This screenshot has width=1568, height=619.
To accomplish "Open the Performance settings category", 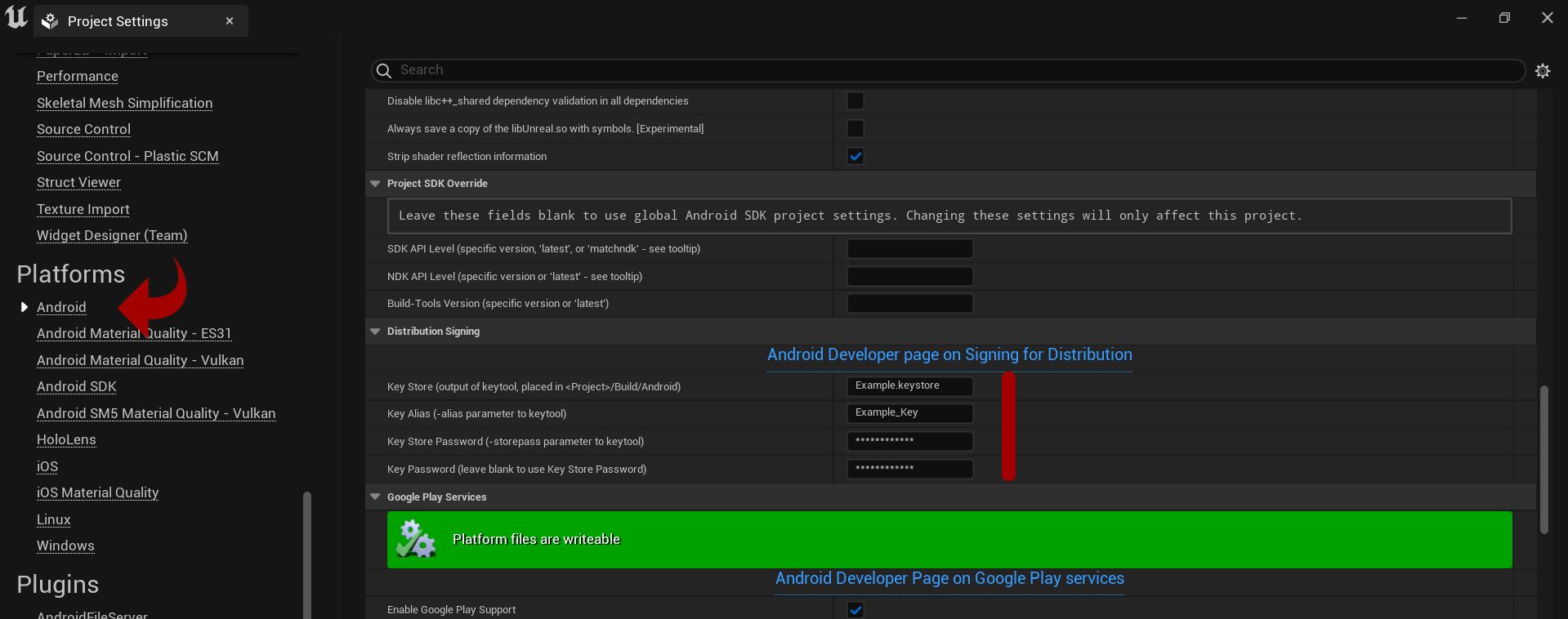I will coord(78,76).
